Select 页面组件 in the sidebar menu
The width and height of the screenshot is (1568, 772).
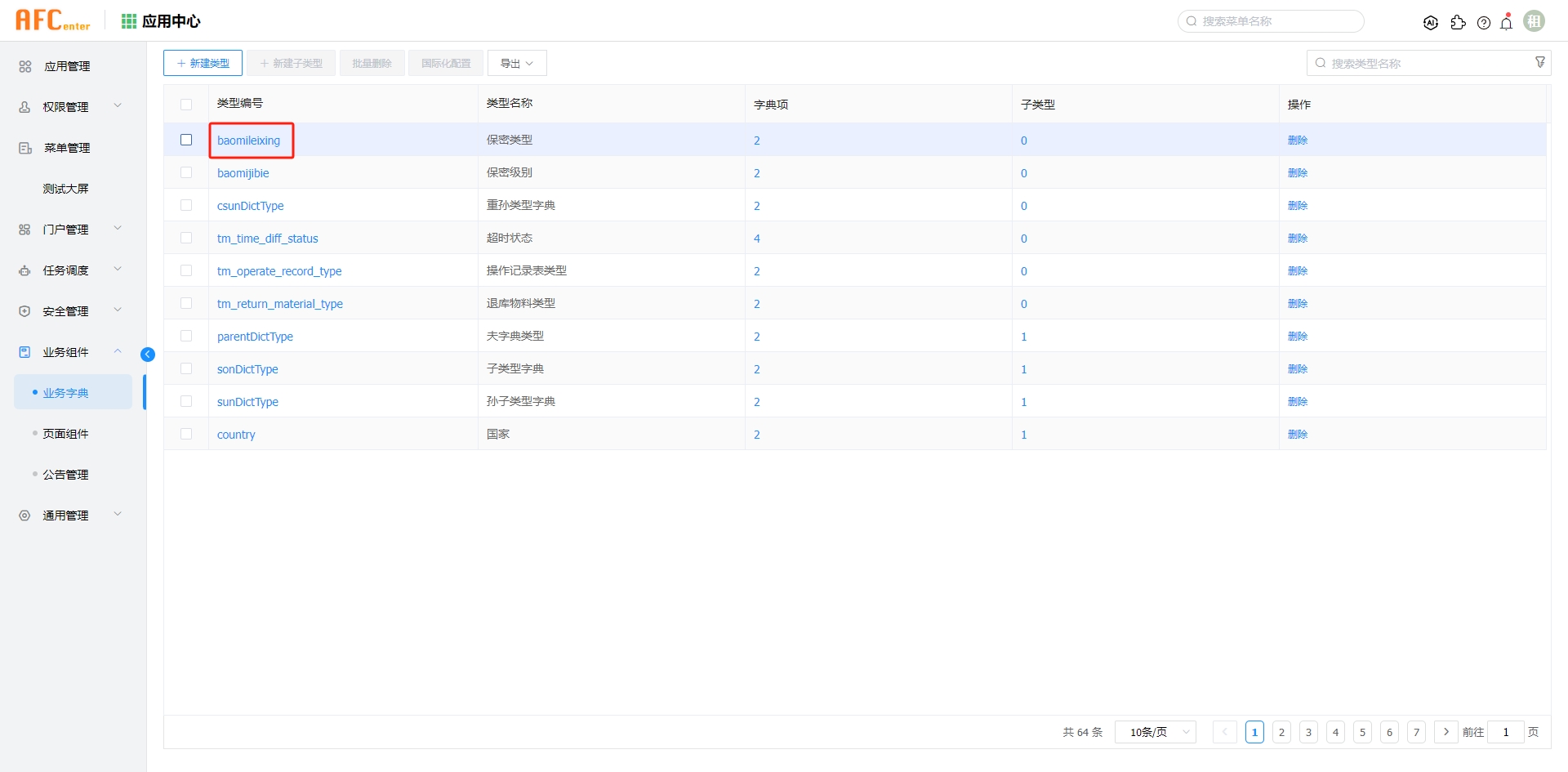point(65,433)
